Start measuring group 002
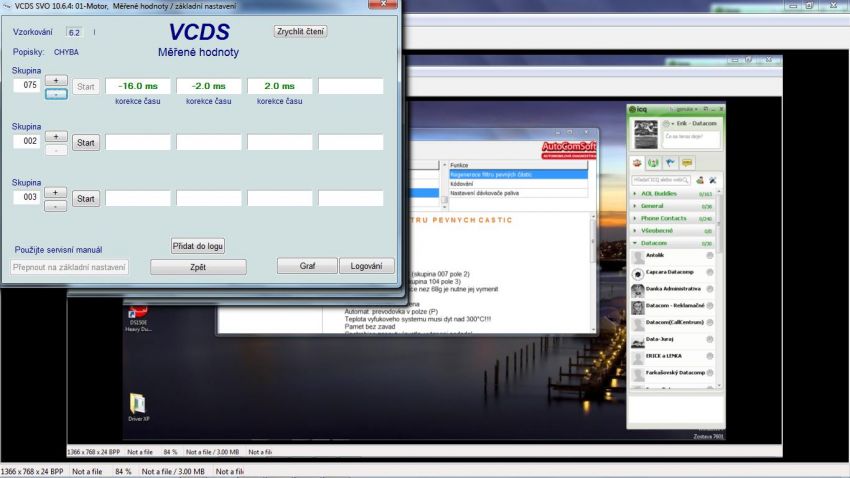The height and width of the screenshot is (478, 850). point(86,143)
